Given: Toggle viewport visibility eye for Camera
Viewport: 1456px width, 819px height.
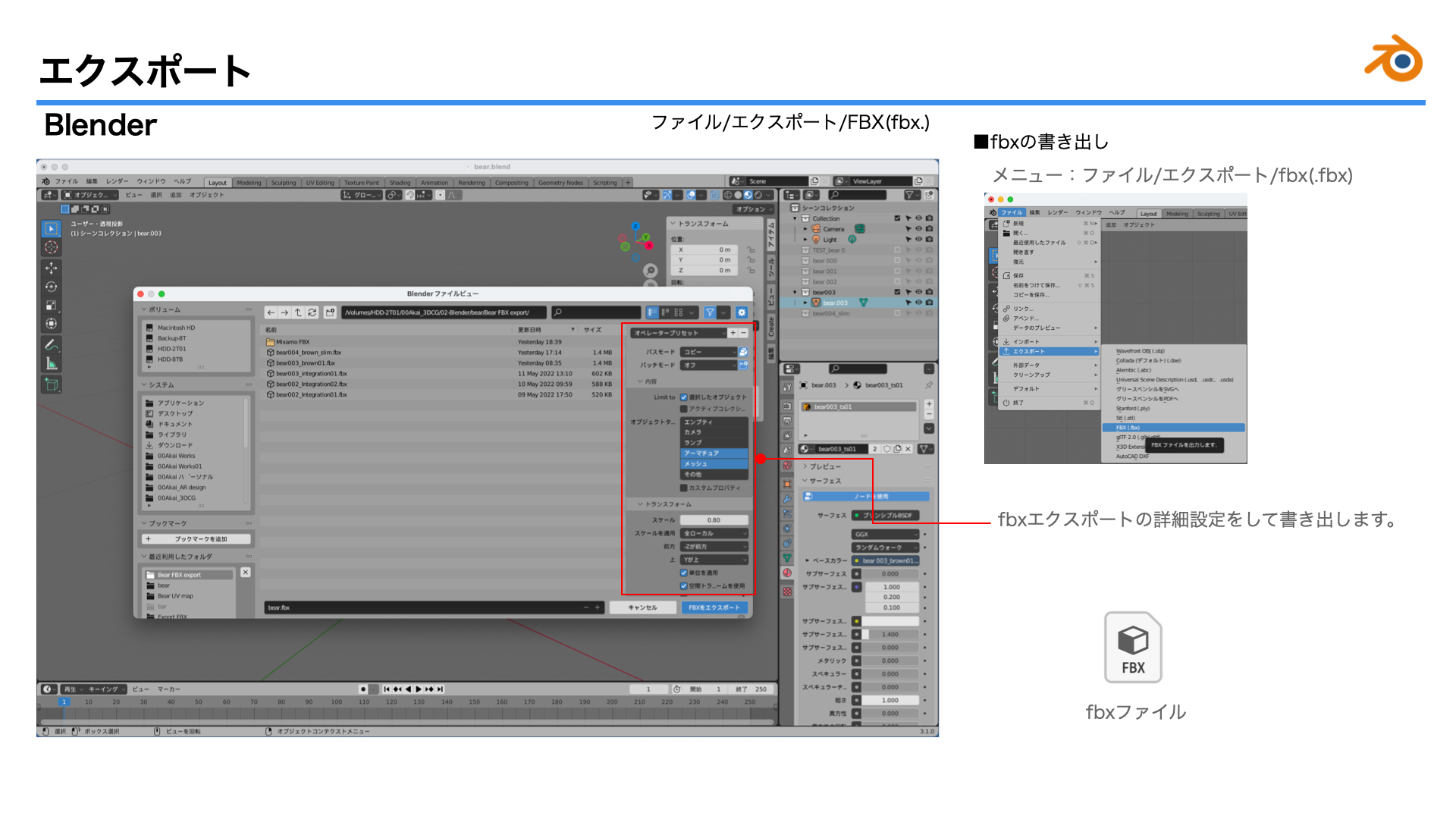Looking at the screenshot, I should [918, 228].
